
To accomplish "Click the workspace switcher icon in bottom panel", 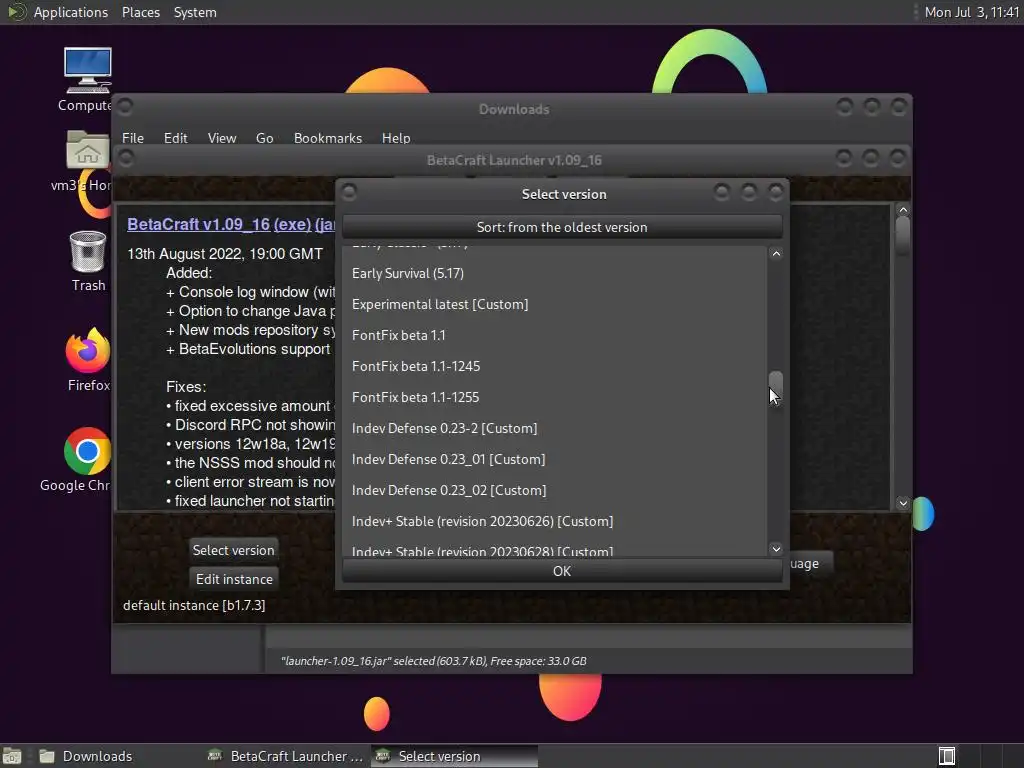I will point(947,756).
